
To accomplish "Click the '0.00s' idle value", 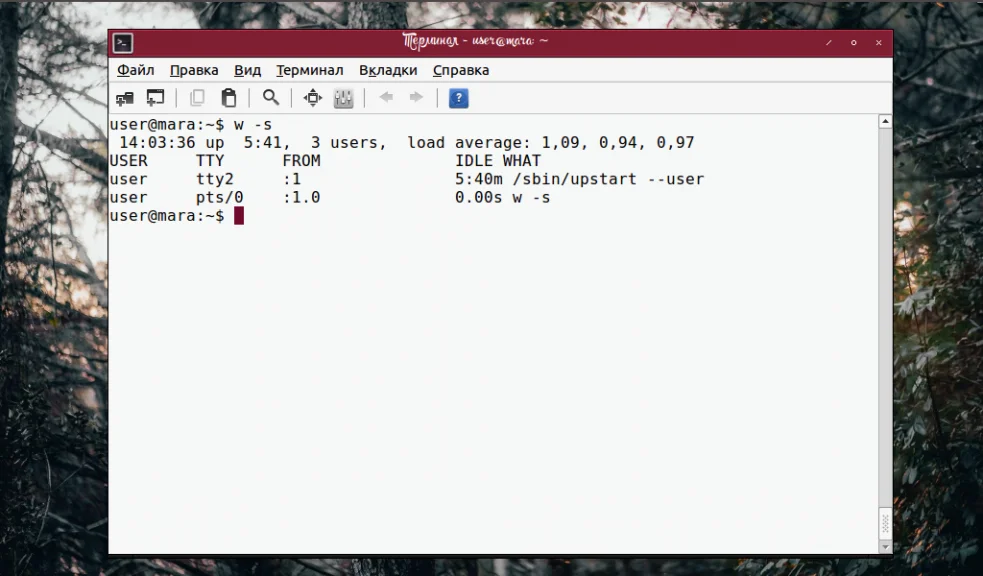I will pyautogui.click(x=478, y=197).
